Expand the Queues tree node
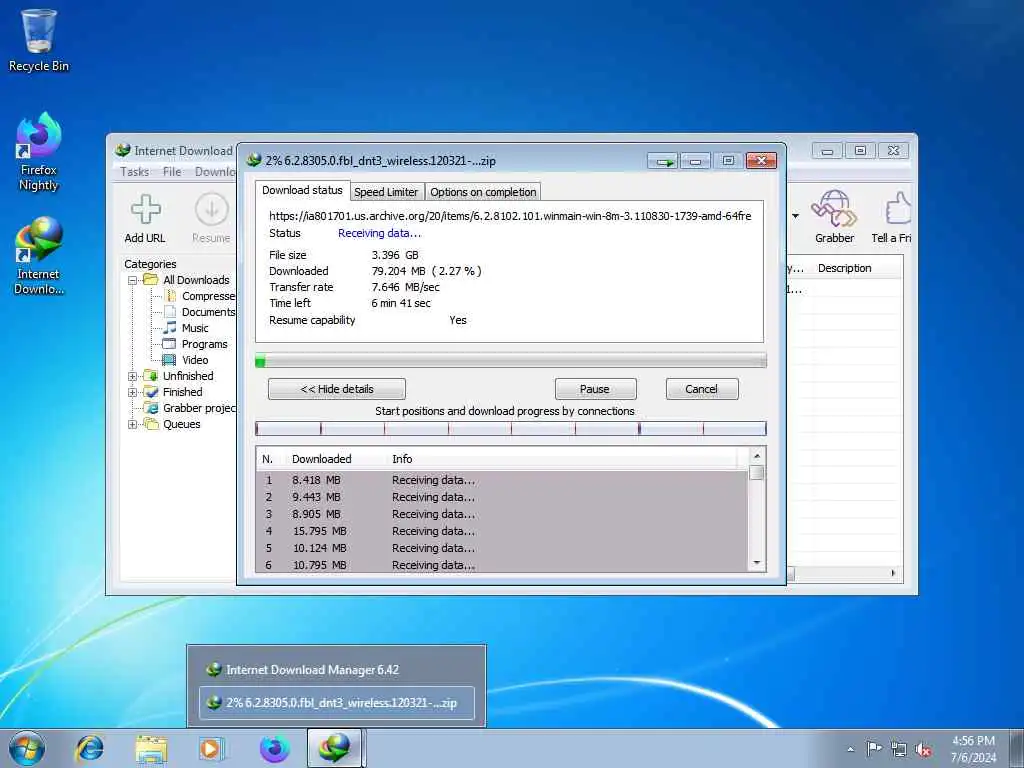 133,424
